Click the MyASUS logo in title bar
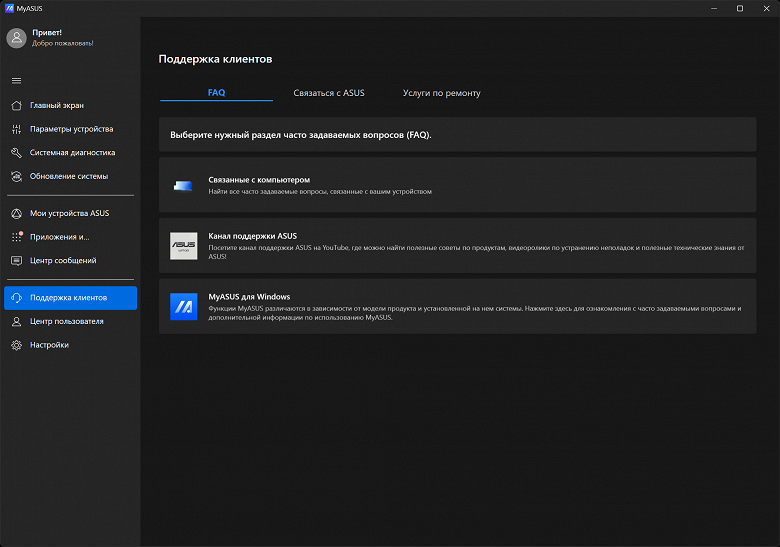Viewport: 780px width, 547px height. click(9, 8)
